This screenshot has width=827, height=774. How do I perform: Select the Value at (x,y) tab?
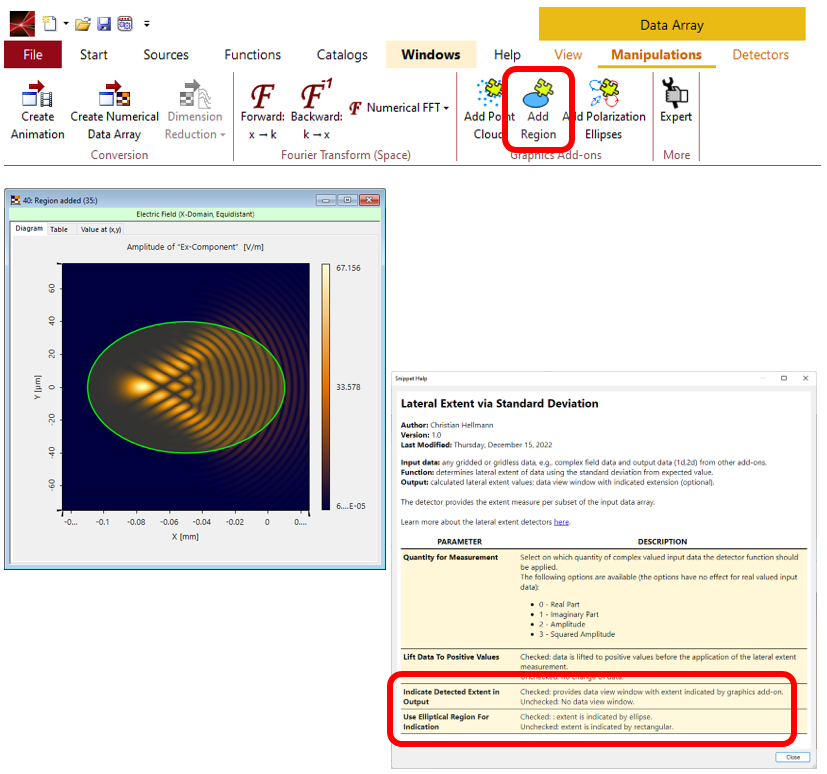[x=101, y=229]
